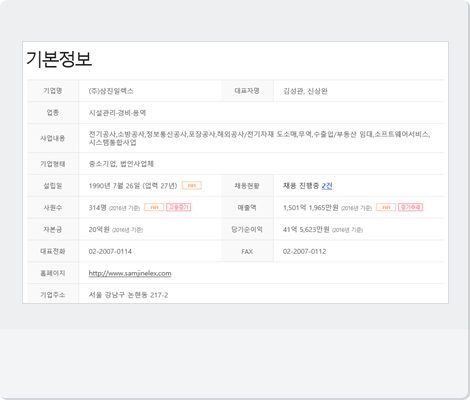Select representative names 김성관, 신상완
Viewport: 470px width, 400px height.
[305, 91]
